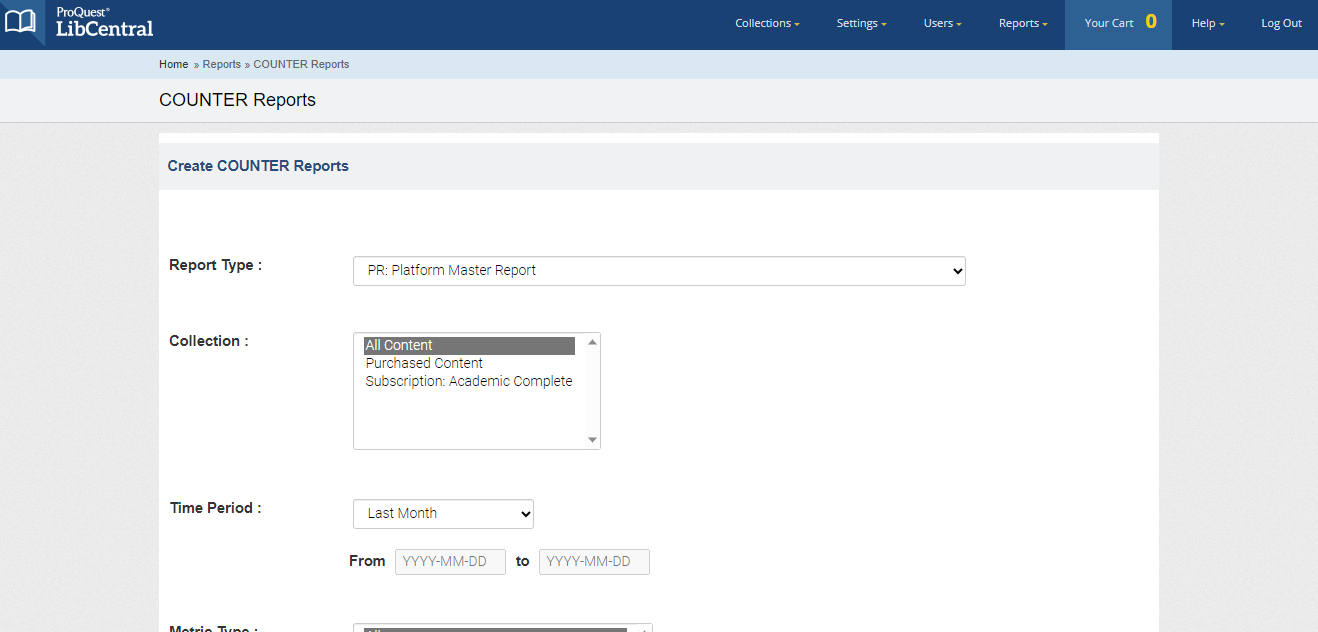
Task: Open the Report Type dropdown
Action: (658, 270)
